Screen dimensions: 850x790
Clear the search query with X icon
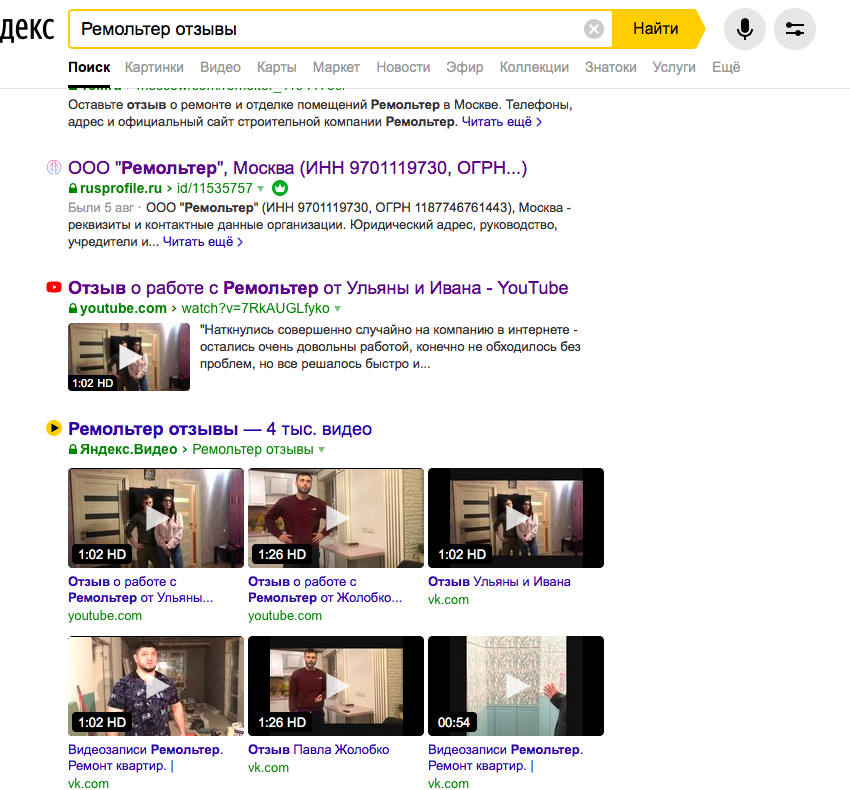click(594, 29)
